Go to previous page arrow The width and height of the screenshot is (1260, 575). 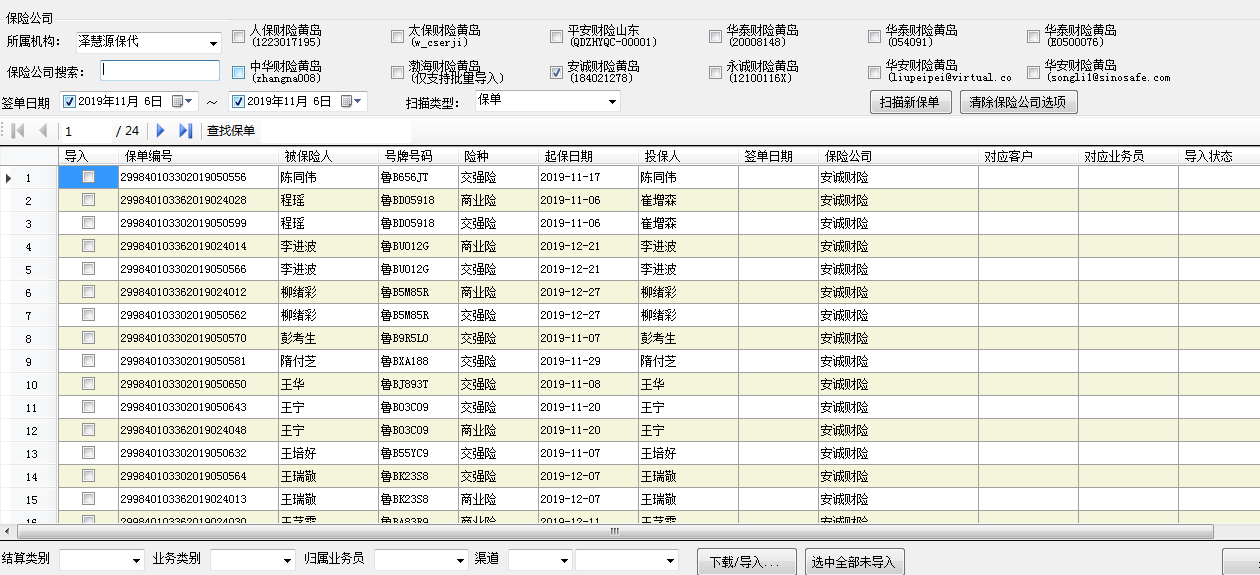[x=43, y=131]
